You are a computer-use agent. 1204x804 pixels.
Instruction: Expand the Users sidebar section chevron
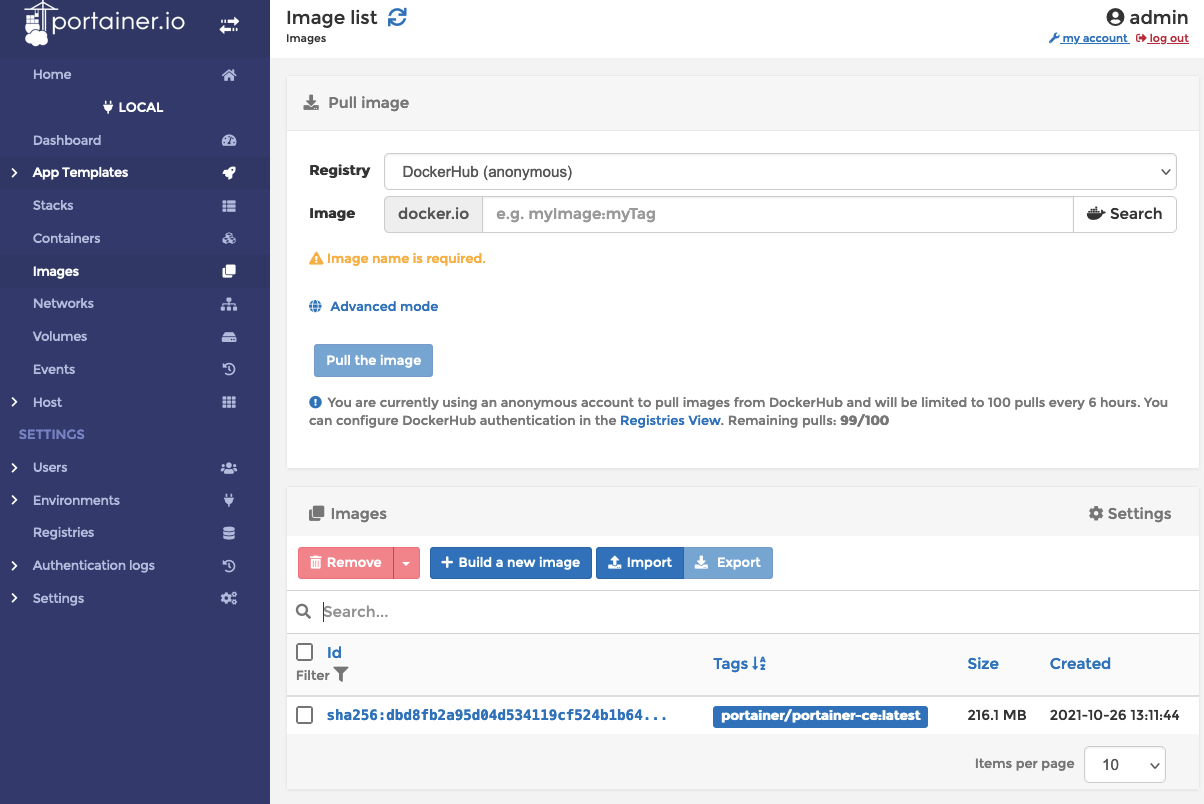tap(15, 468)
